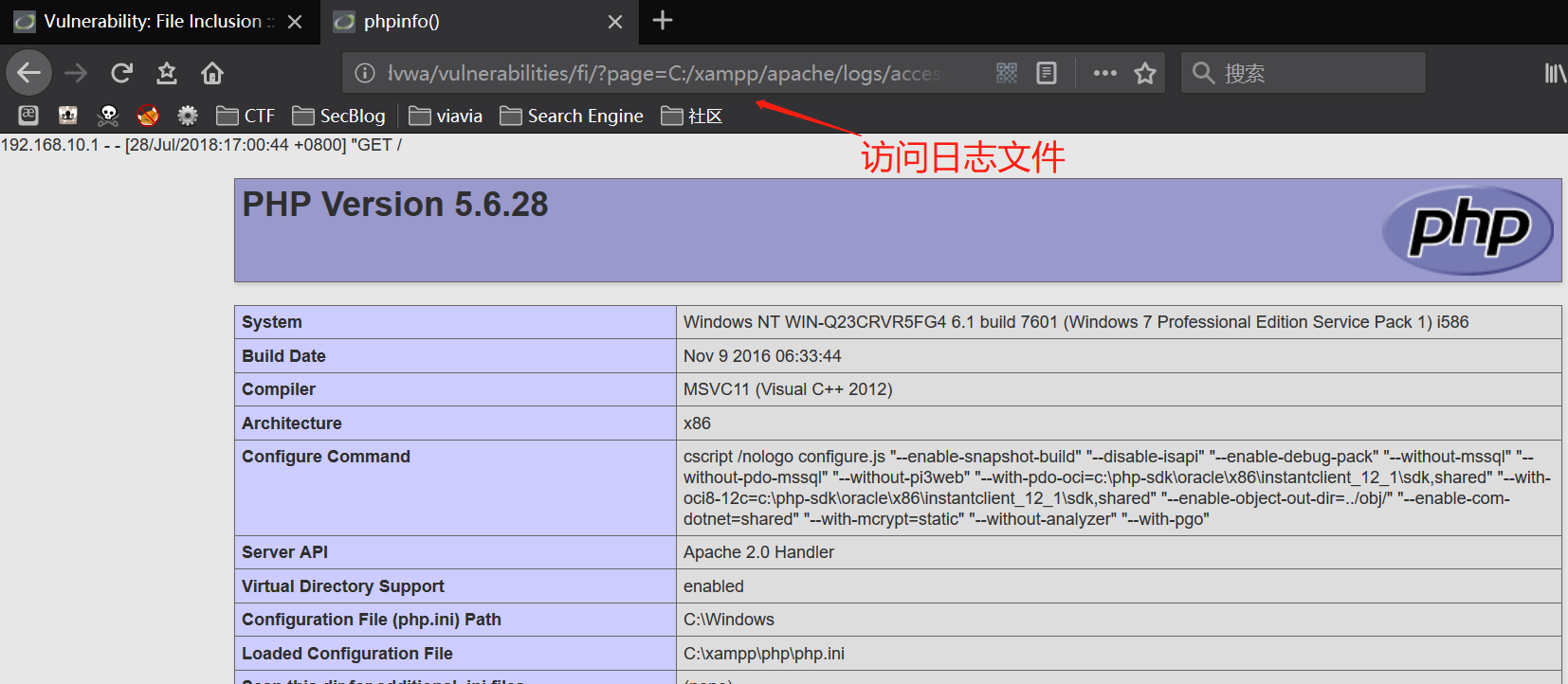
Task: Open the gear bookmark icon
Action: (188, 116)
